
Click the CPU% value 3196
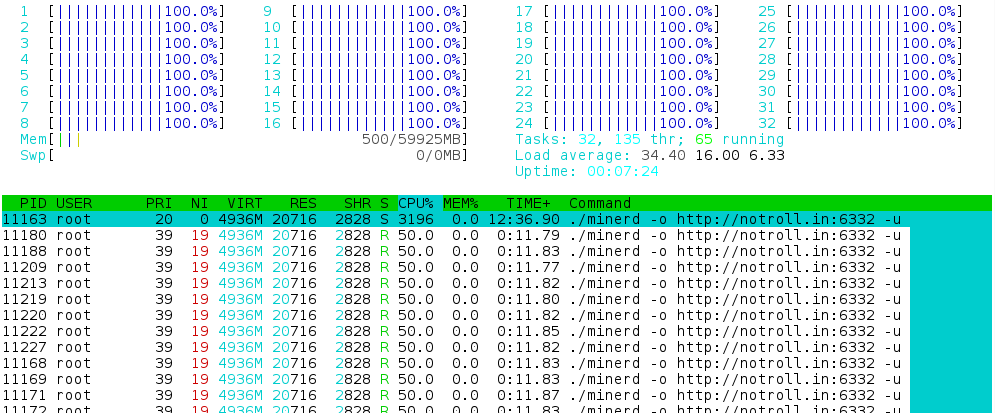tap(416, 220)
